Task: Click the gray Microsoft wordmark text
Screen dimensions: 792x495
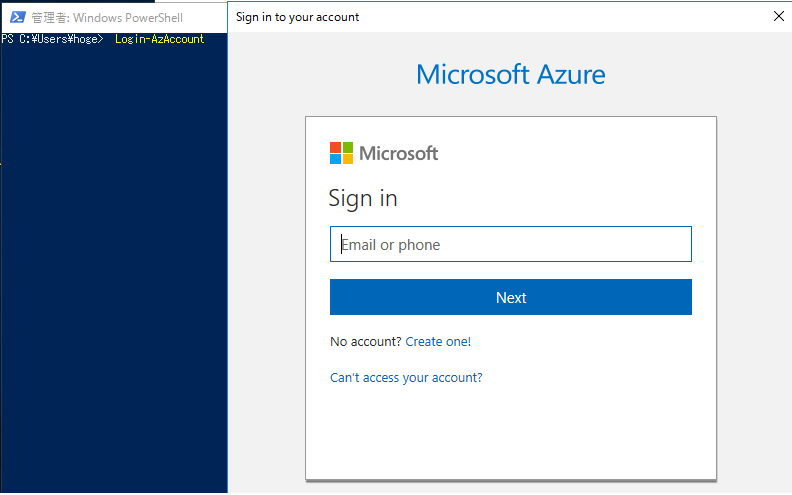Action: (399, 153)
